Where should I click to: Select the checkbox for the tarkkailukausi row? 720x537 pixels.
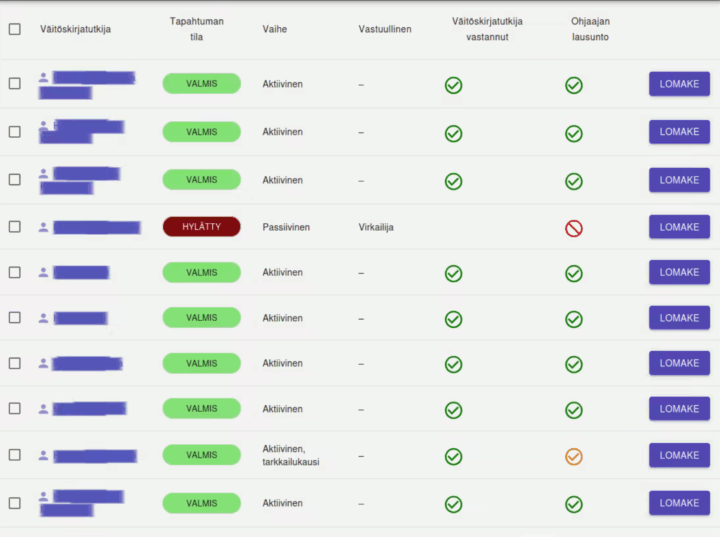coord(14,455)
